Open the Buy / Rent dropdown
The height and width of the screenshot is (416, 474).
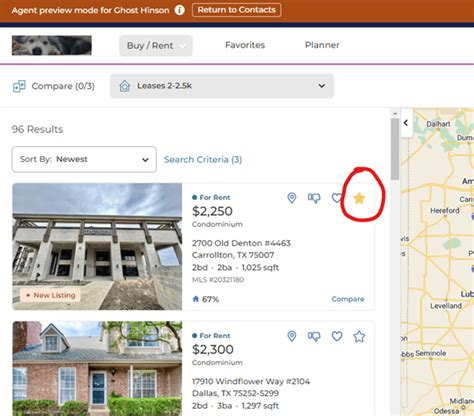[x=156, y=46]
